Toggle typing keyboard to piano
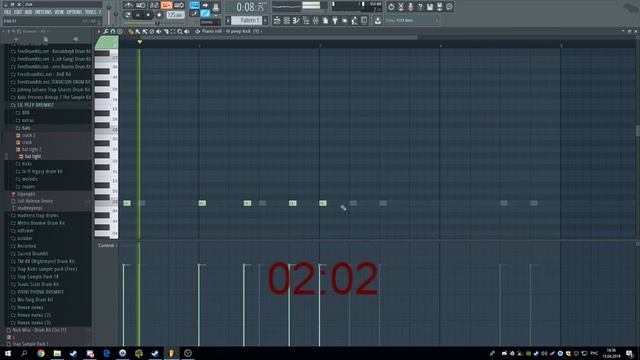This screenshot has height=360, width=640. point(195,5)
